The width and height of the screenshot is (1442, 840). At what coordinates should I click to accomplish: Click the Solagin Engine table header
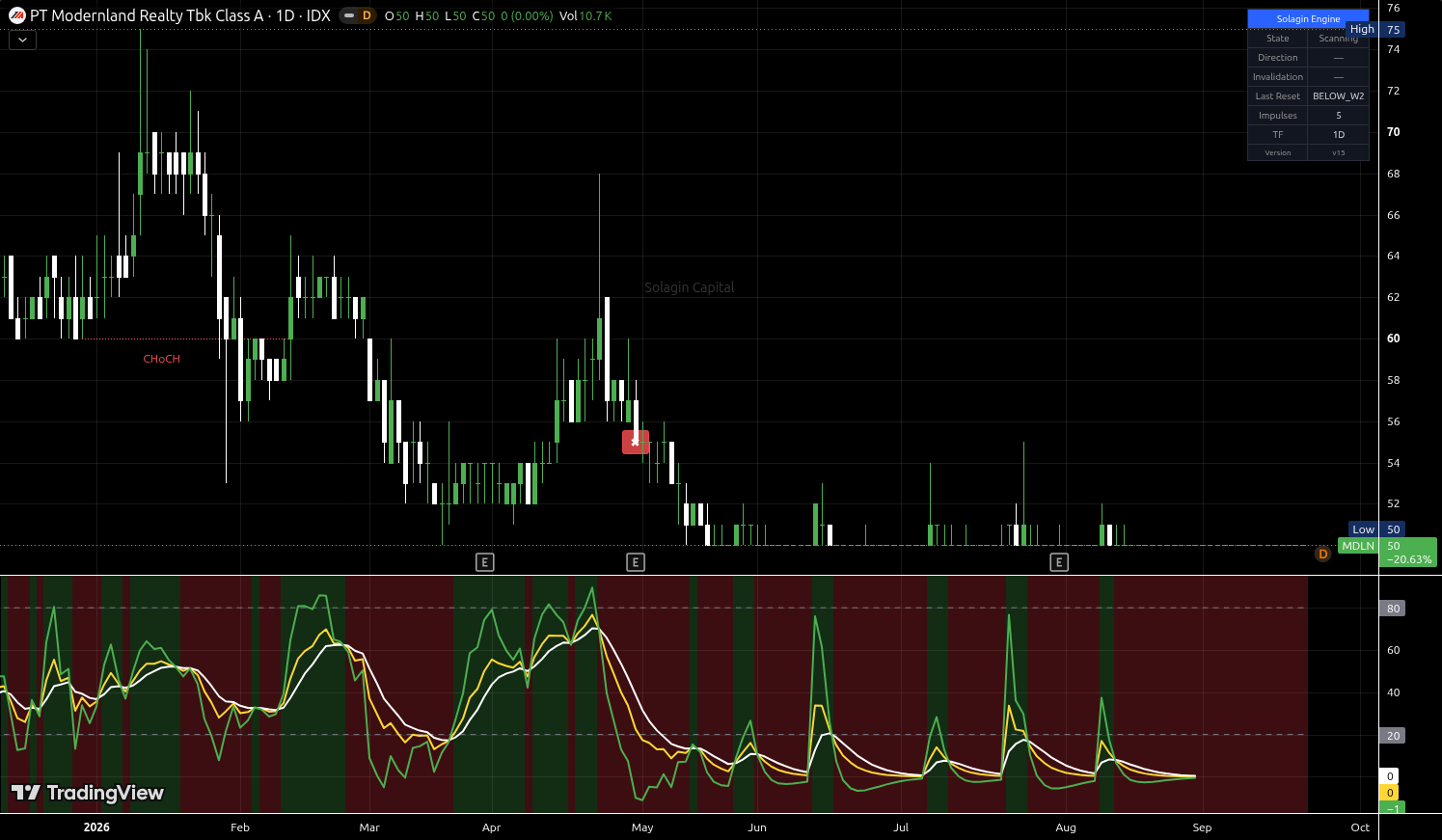(1308, 18)
